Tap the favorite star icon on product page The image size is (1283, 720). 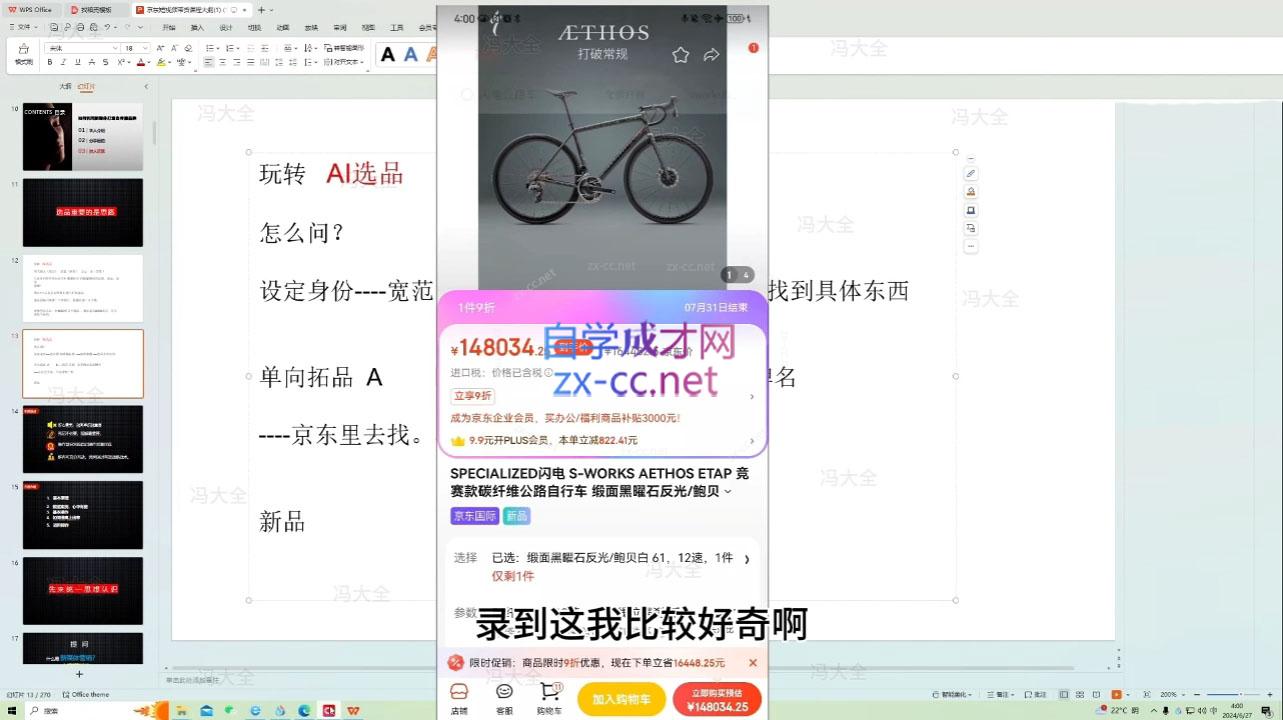coord(680,55)
